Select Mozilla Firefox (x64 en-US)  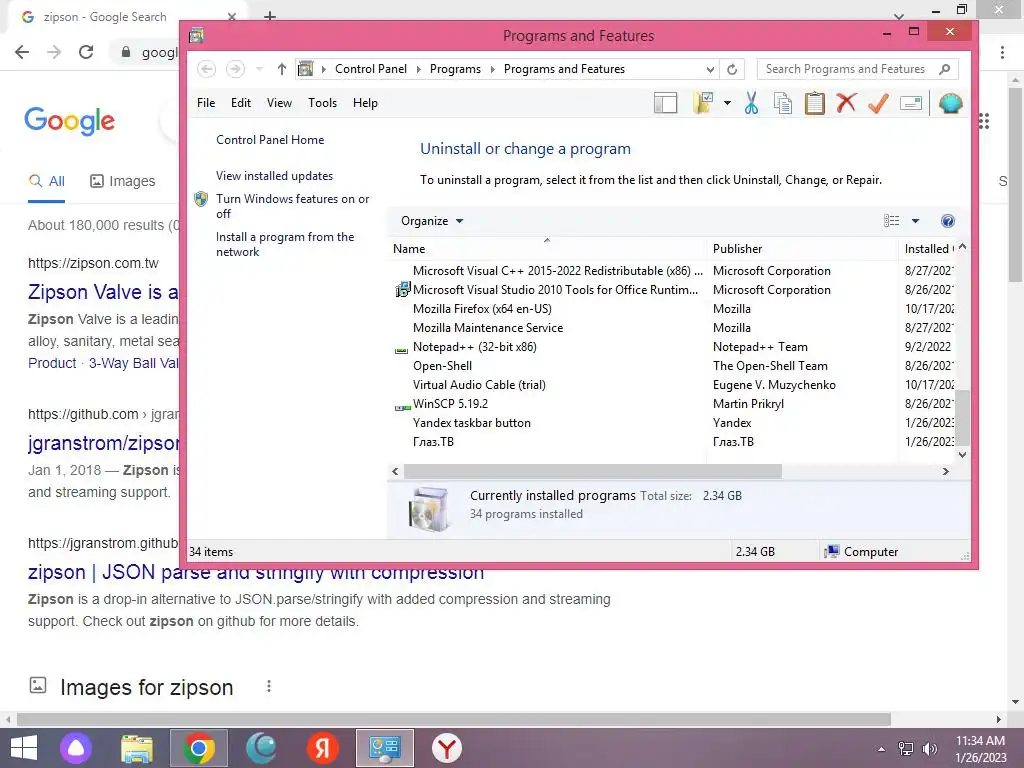(673, 309)
